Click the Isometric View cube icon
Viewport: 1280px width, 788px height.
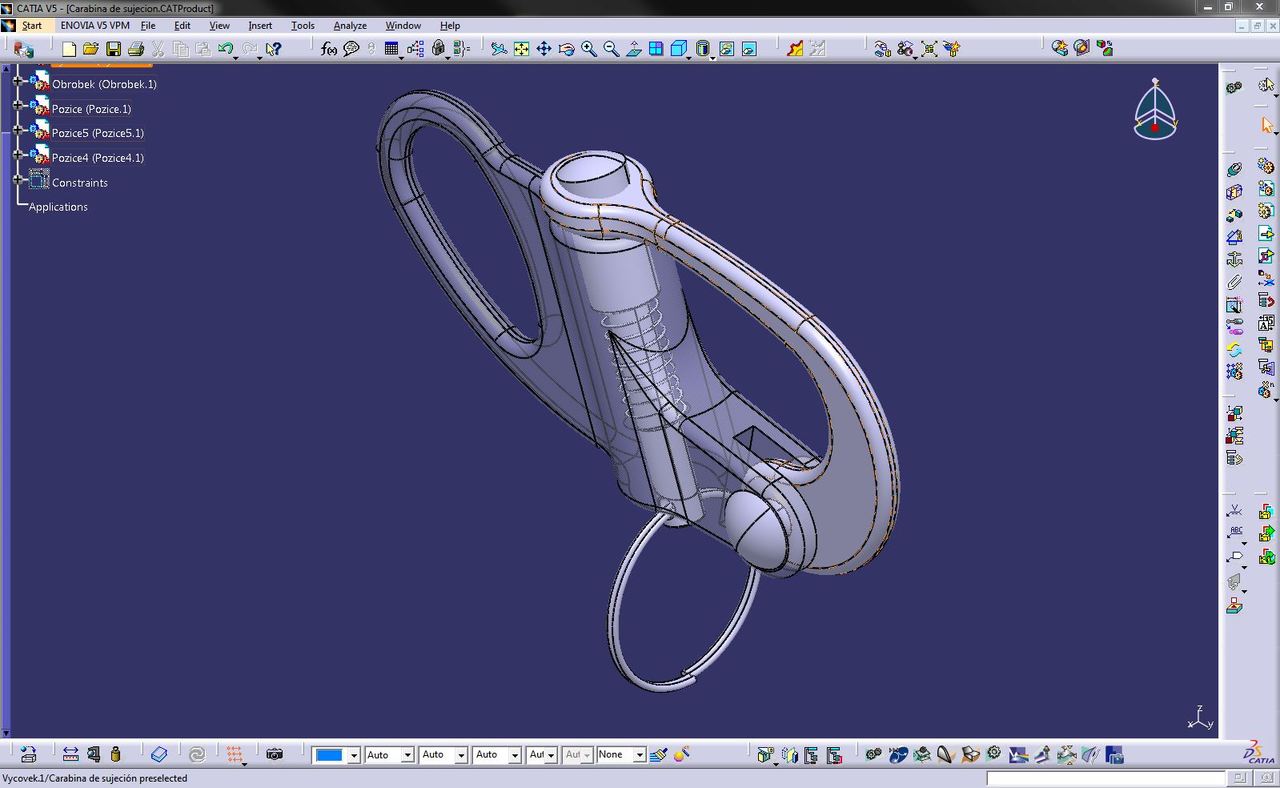pyautogui.click(x=679, y=49)
